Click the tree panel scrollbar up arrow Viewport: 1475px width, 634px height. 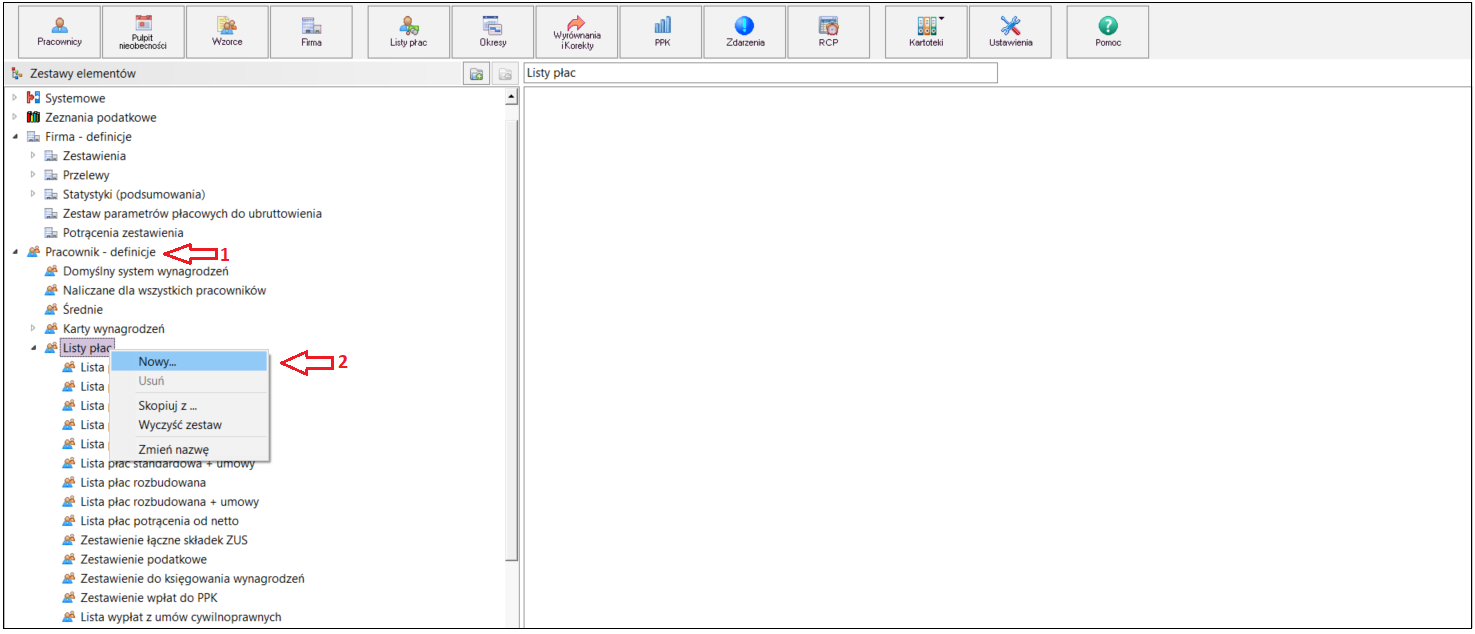pyautogui.click(x=512, y=98)
